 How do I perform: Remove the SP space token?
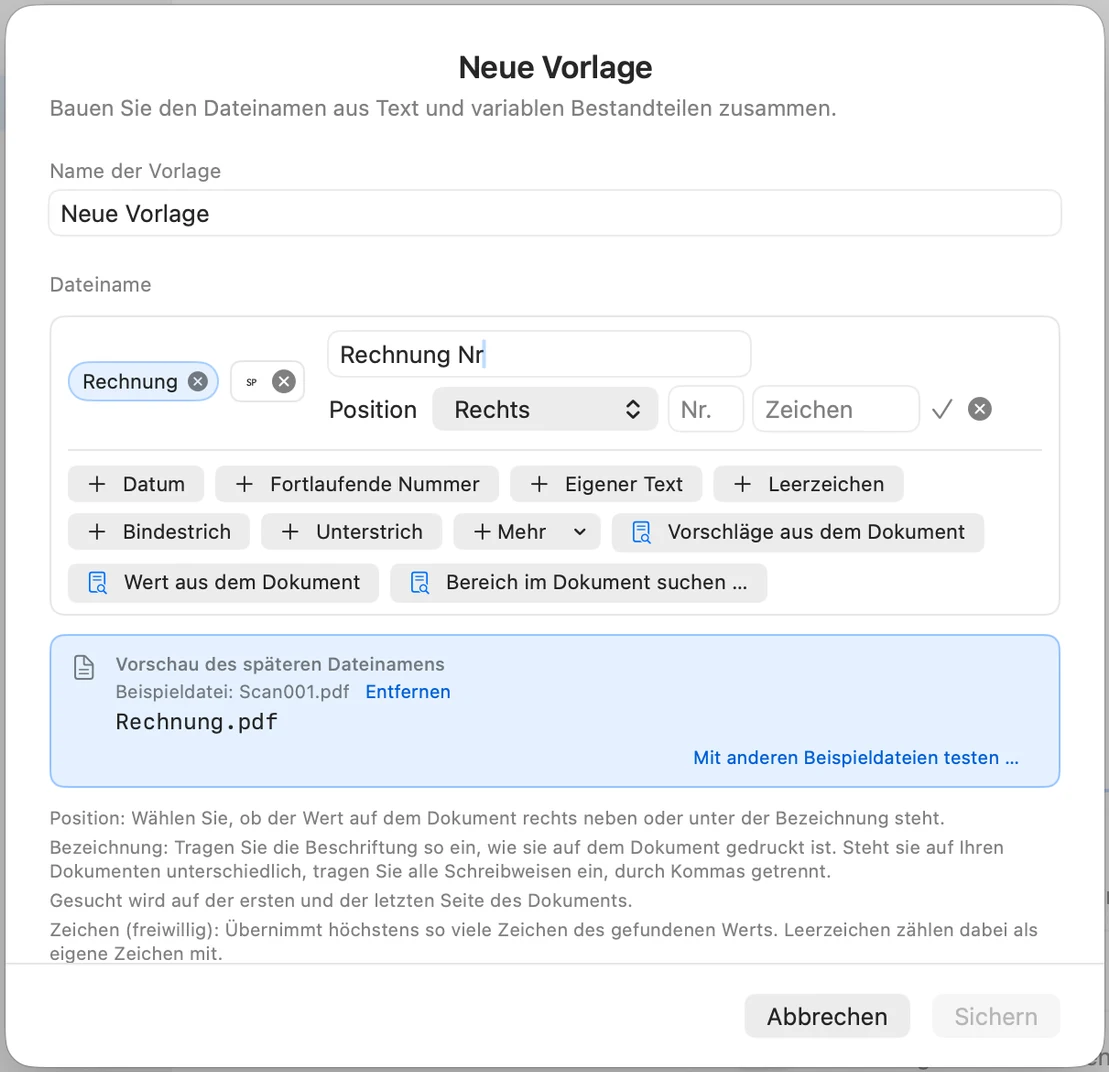pyautogui.click(x=284, y=382)
